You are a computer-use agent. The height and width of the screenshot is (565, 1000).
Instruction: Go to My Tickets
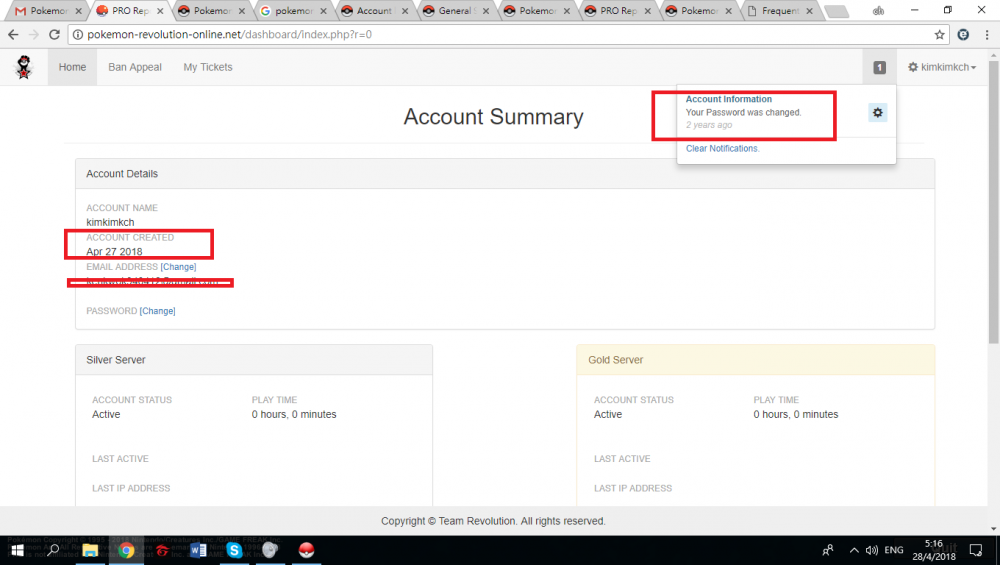[208, 67]
